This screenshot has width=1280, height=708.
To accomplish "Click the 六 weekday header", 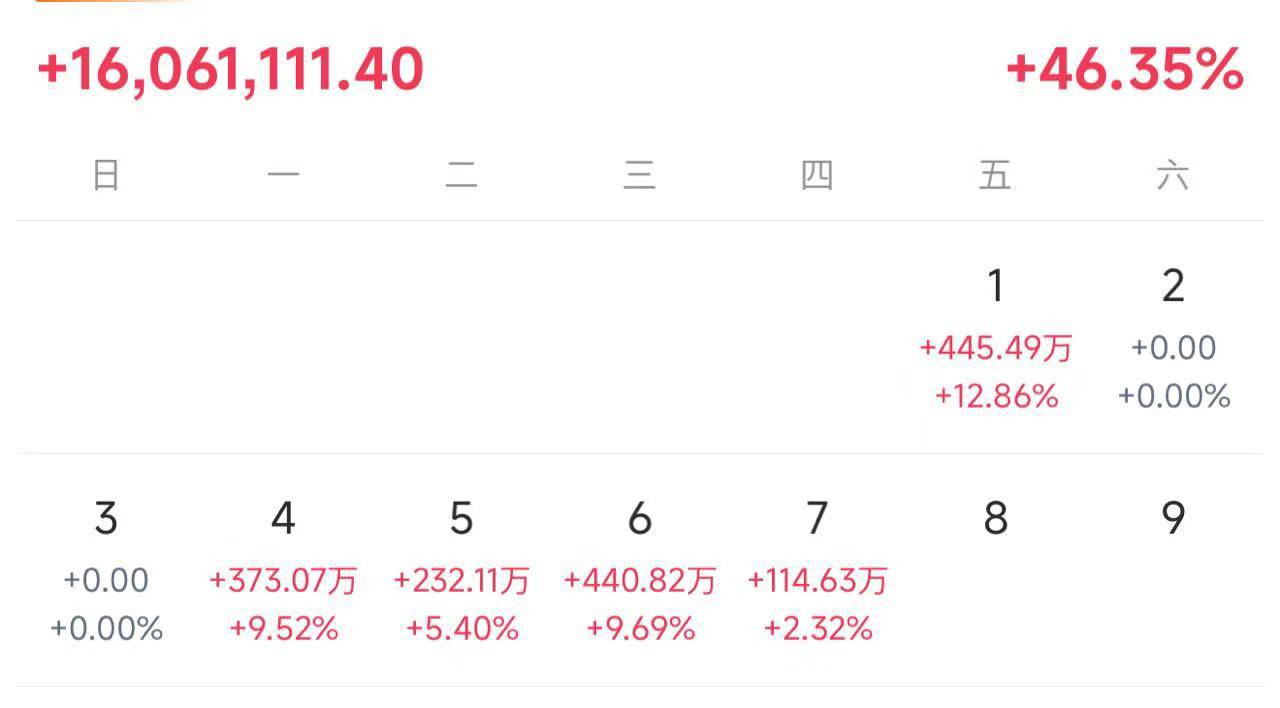I will pos(1174,175).
